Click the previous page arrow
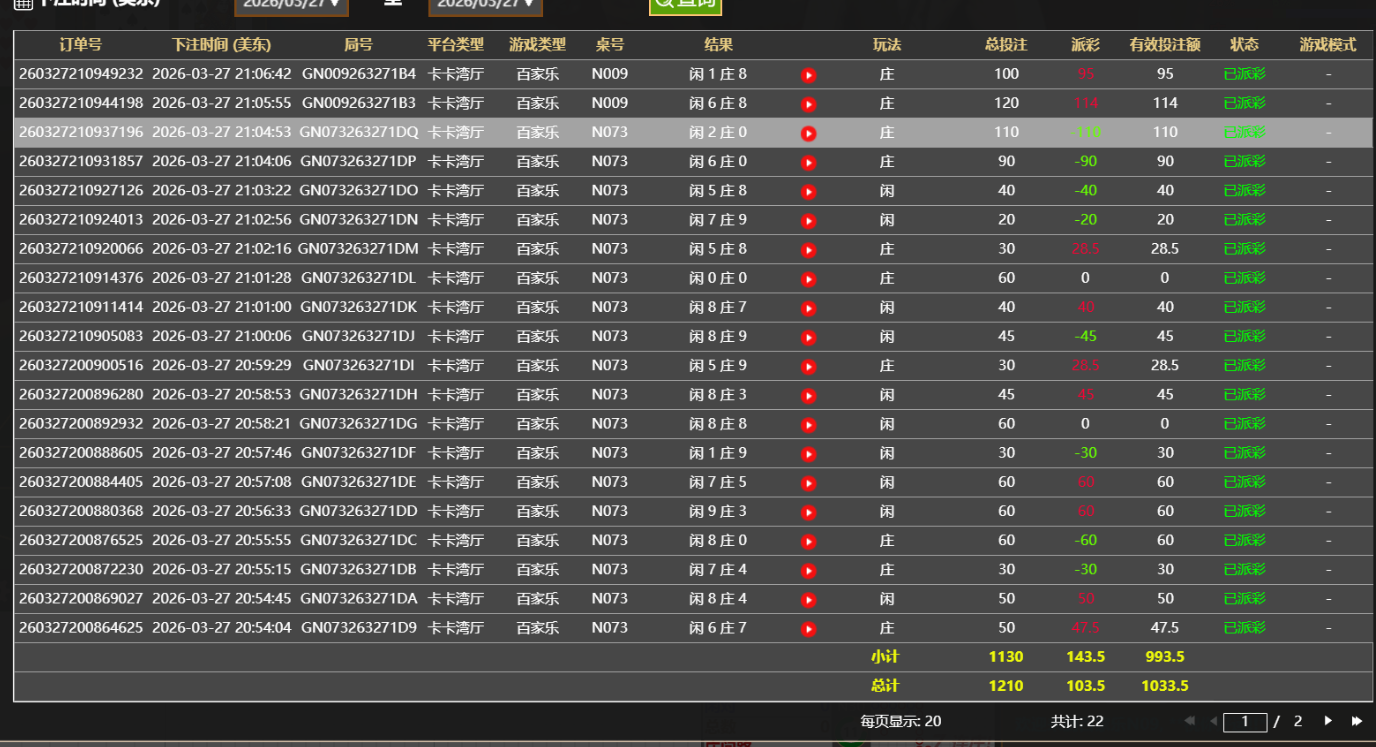This screenshot has height=747, width=1376. point(1213,721)
